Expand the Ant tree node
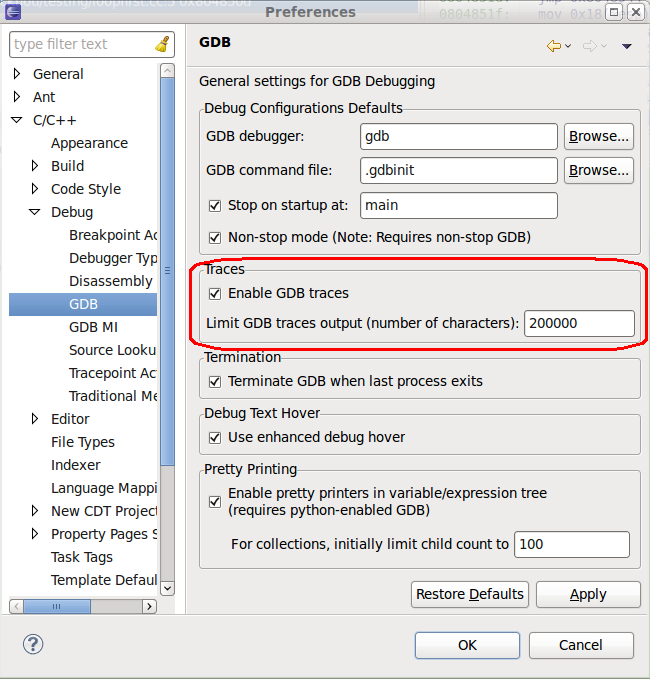 tap(17, 97)
